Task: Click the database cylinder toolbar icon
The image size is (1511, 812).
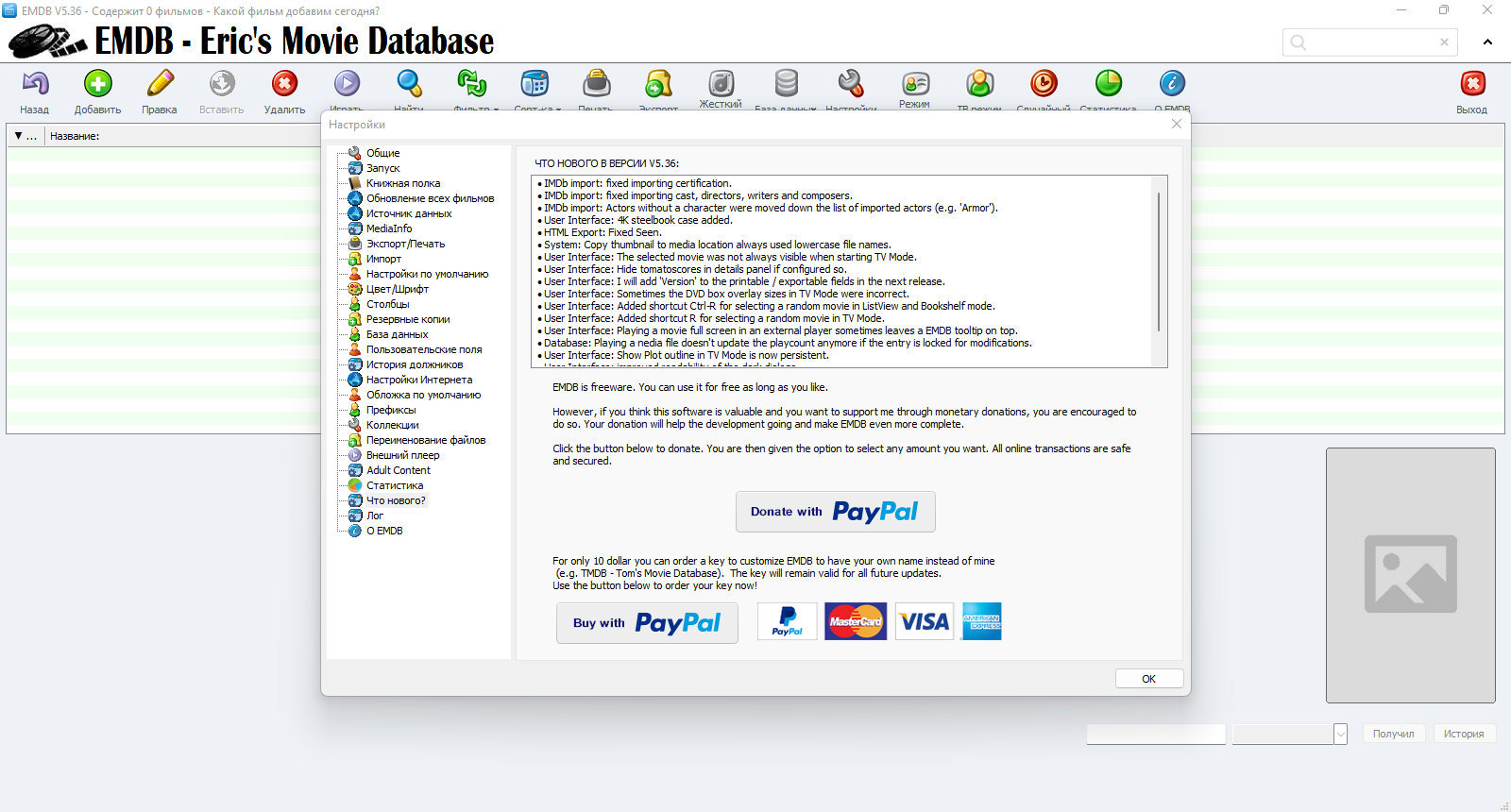Action: (x=786, y=84)
